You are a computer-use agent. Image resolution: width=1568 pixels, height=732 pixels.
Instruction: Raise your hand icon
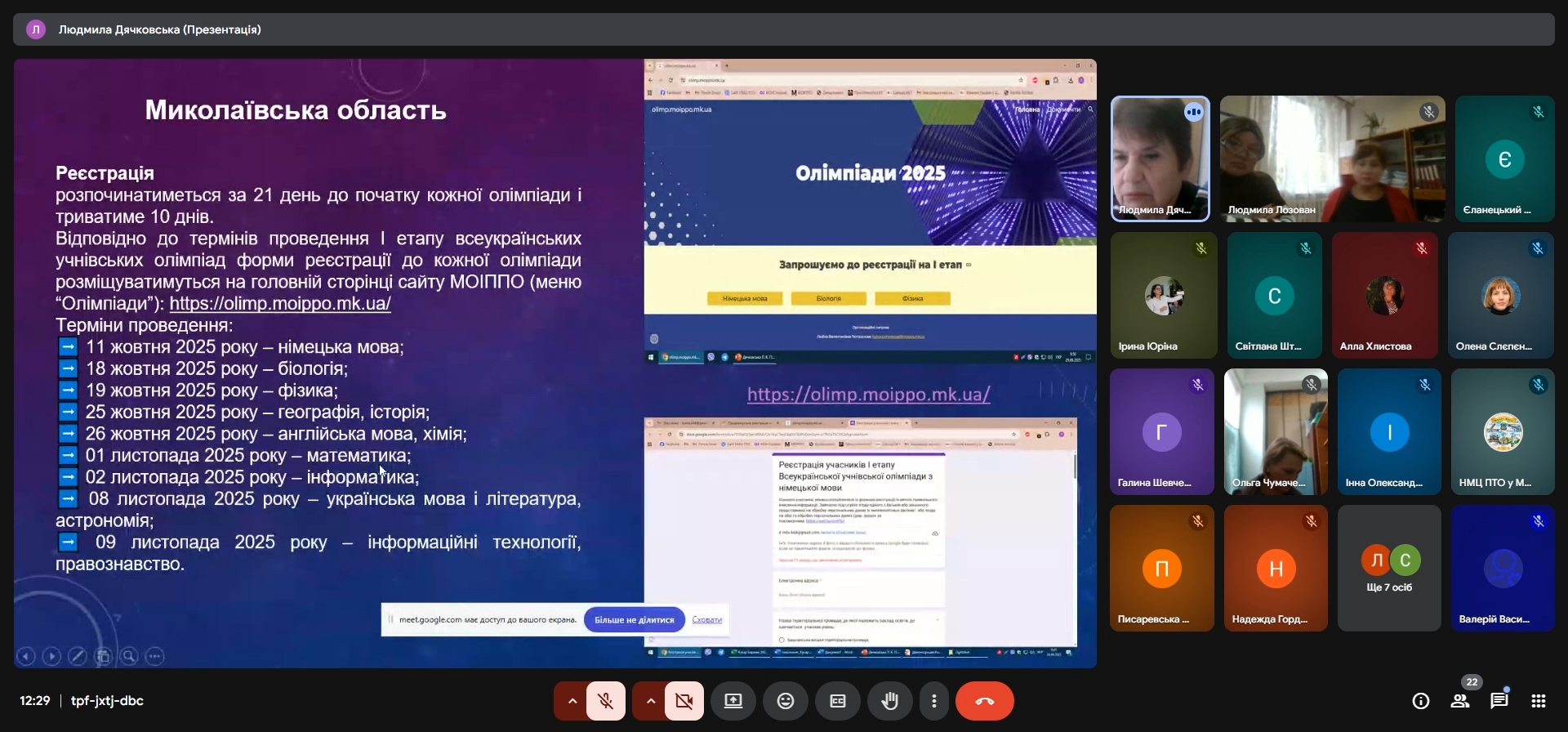[x=890, y=701]
